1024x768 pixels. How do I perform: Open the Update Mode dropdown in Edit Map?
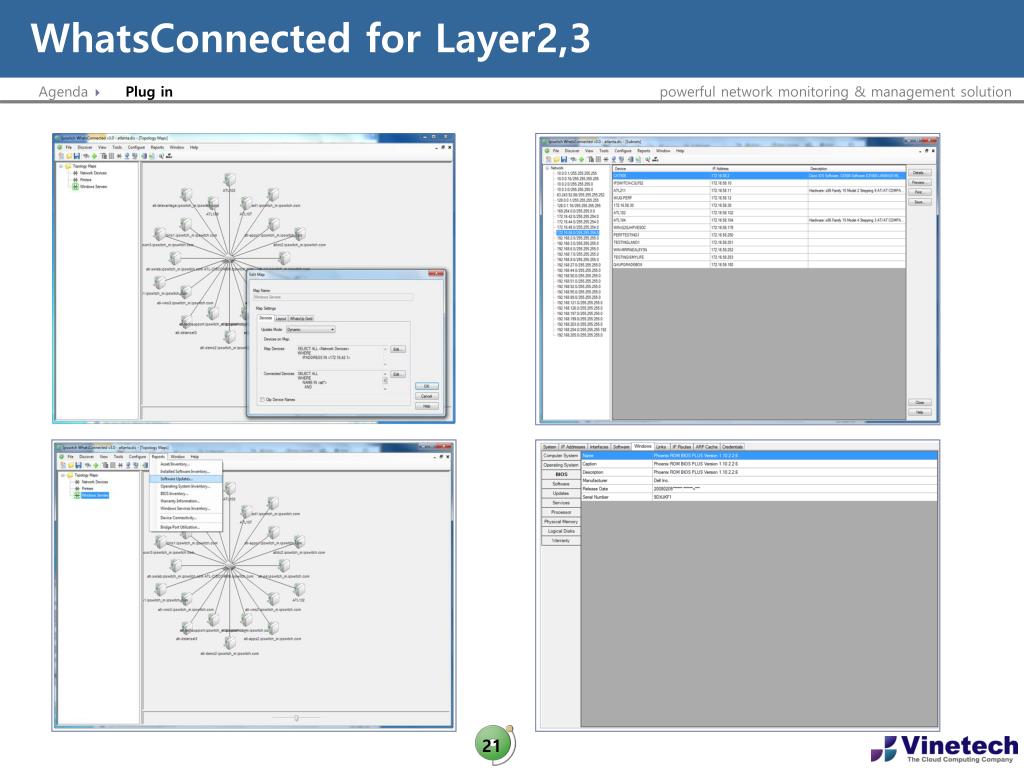[311, 330]
